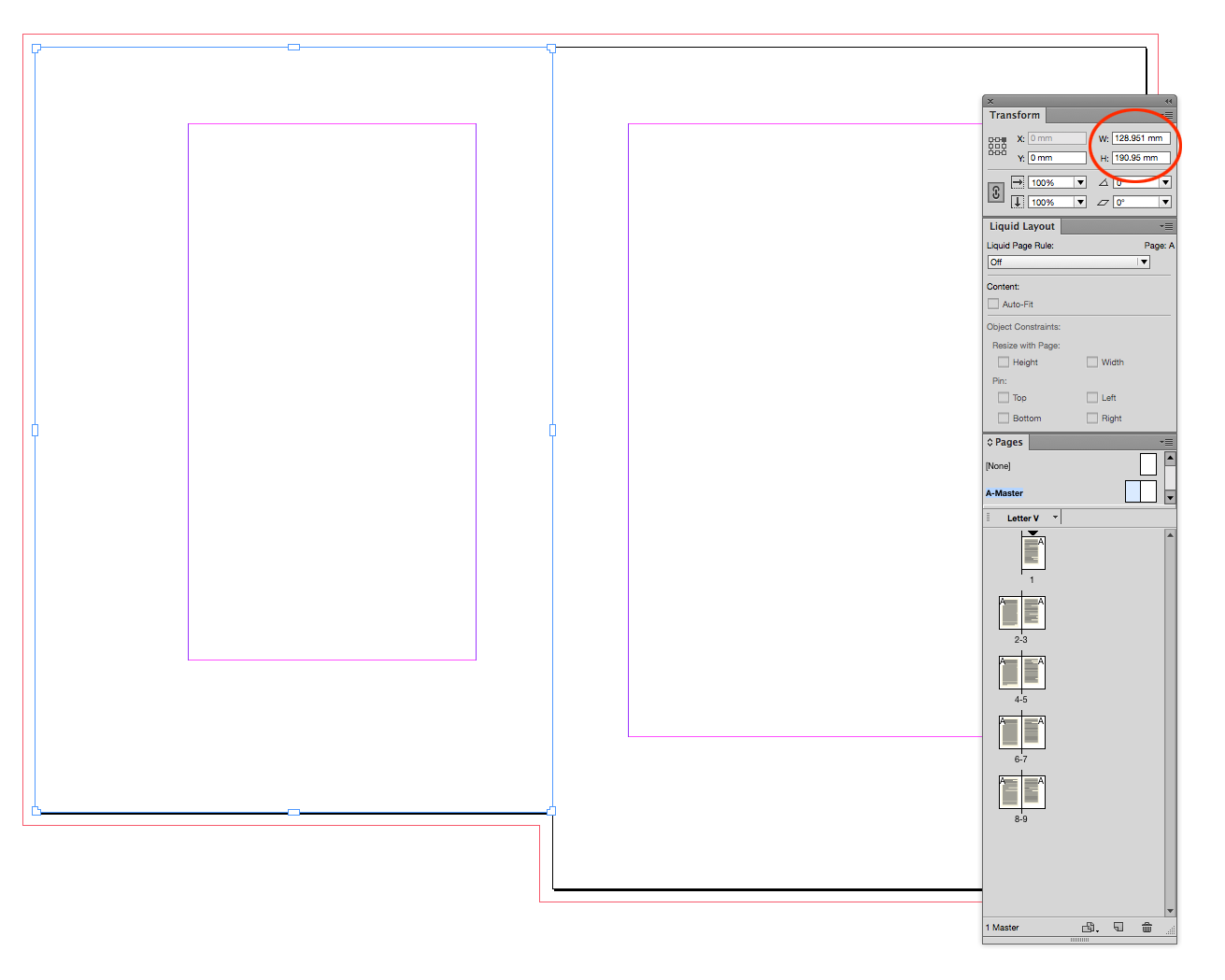Screen dimensions: 1225x980
Task: Enable the Auto-Fit checkbox
Action: click(993, 304)
